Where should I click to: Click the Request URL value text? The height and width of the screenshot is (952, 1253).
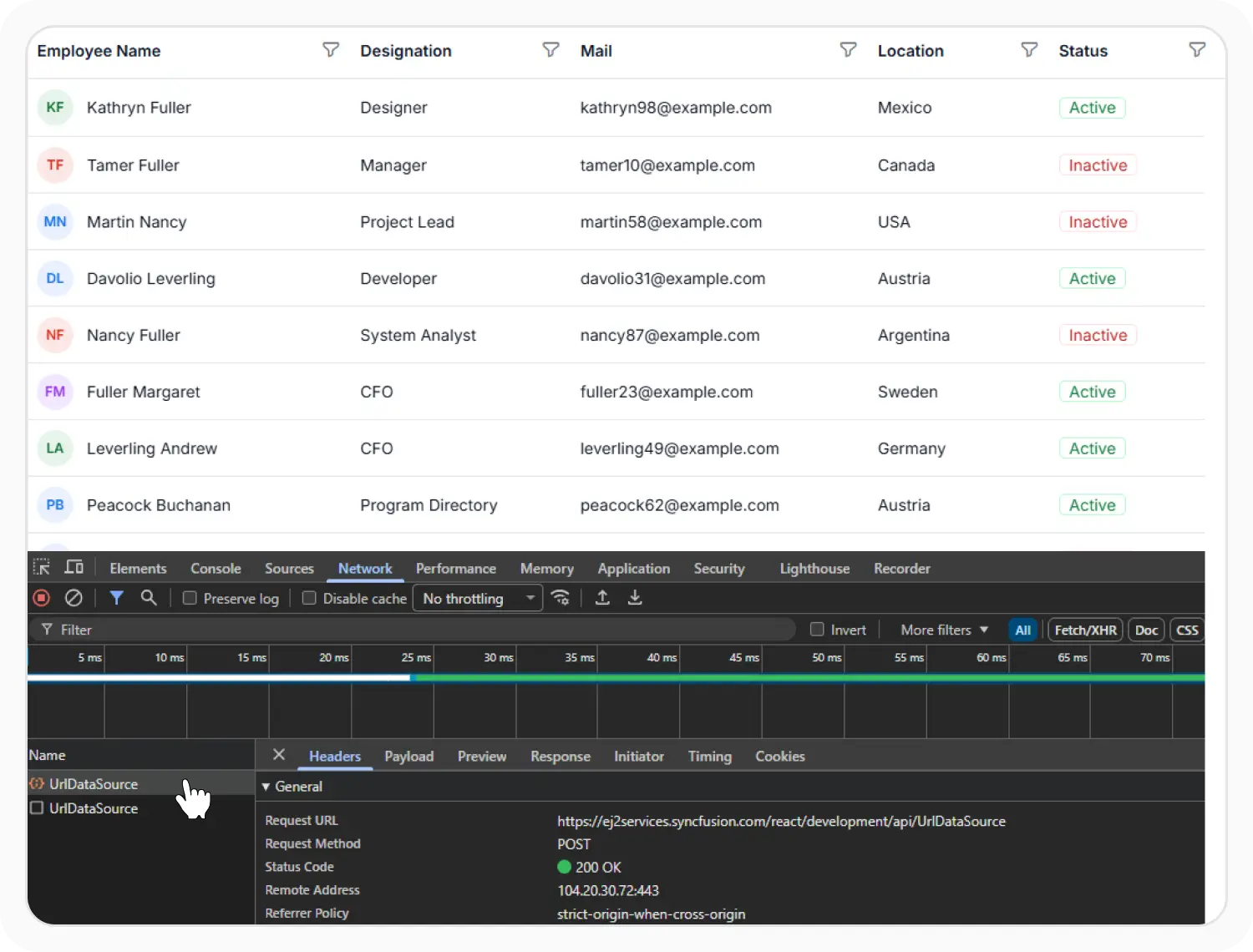pos(781,822)
